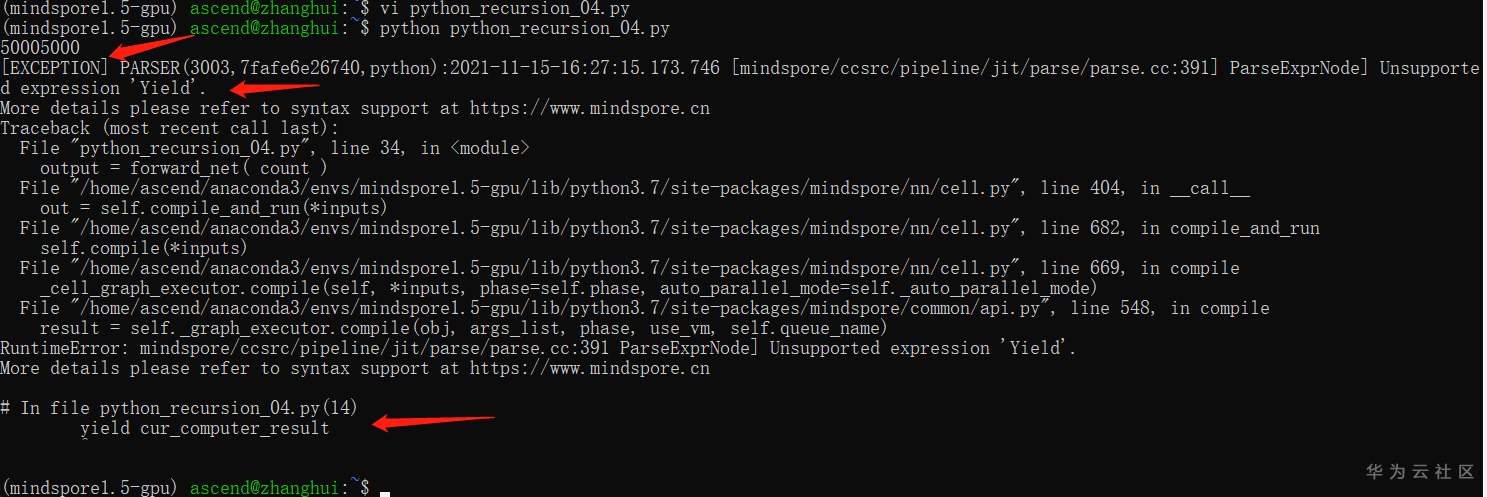
Task: Open the mindspore.cn URL above the Traceback line
Action: [589, 108]
